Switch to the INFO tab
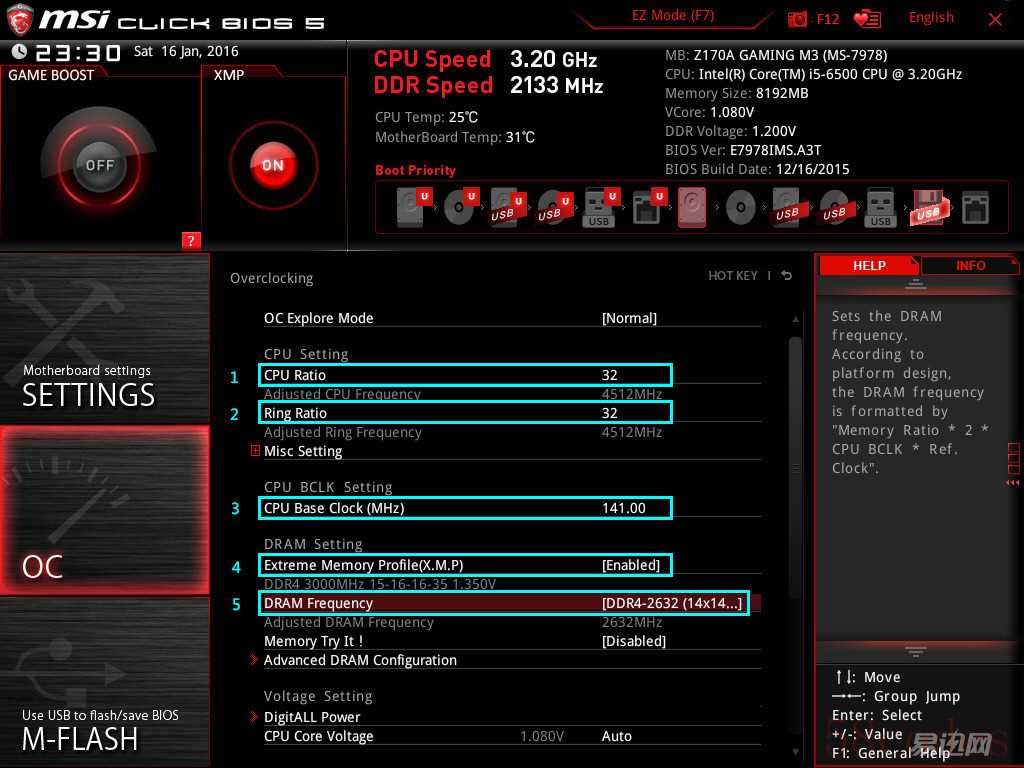Screen dimensions: 1024x768 [x=970, y=266]
